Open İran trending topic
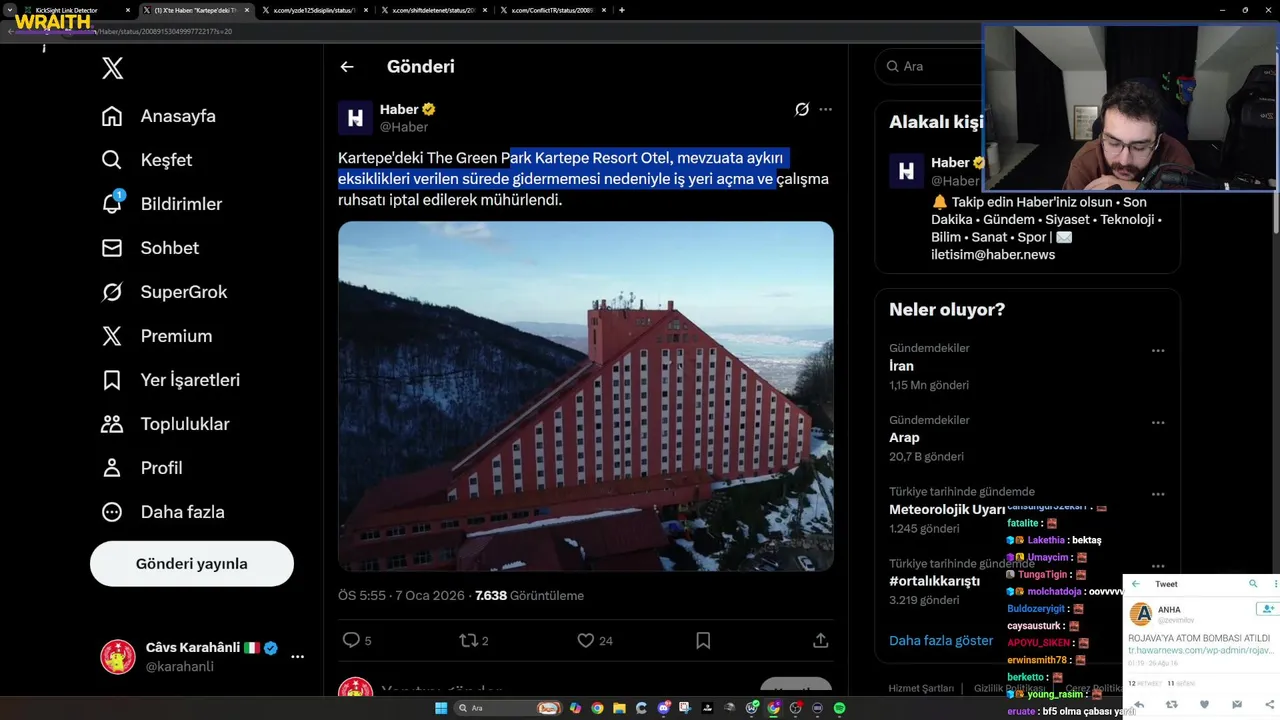Screen dimensions: 1280x720 pyautogui.click(x=902, y=366)
